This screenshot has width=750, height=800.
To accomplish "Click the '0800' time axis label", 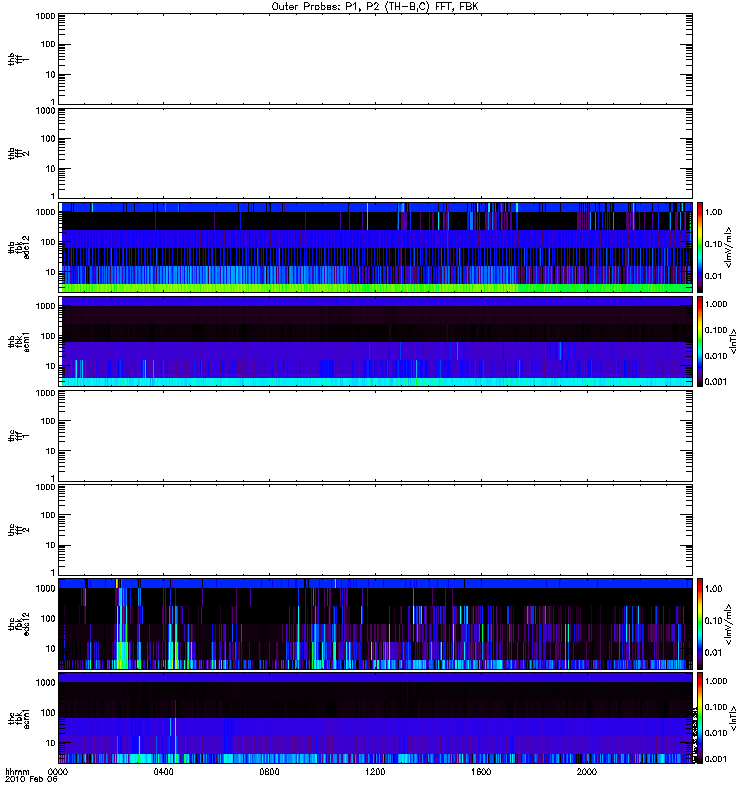I will 269,772.
